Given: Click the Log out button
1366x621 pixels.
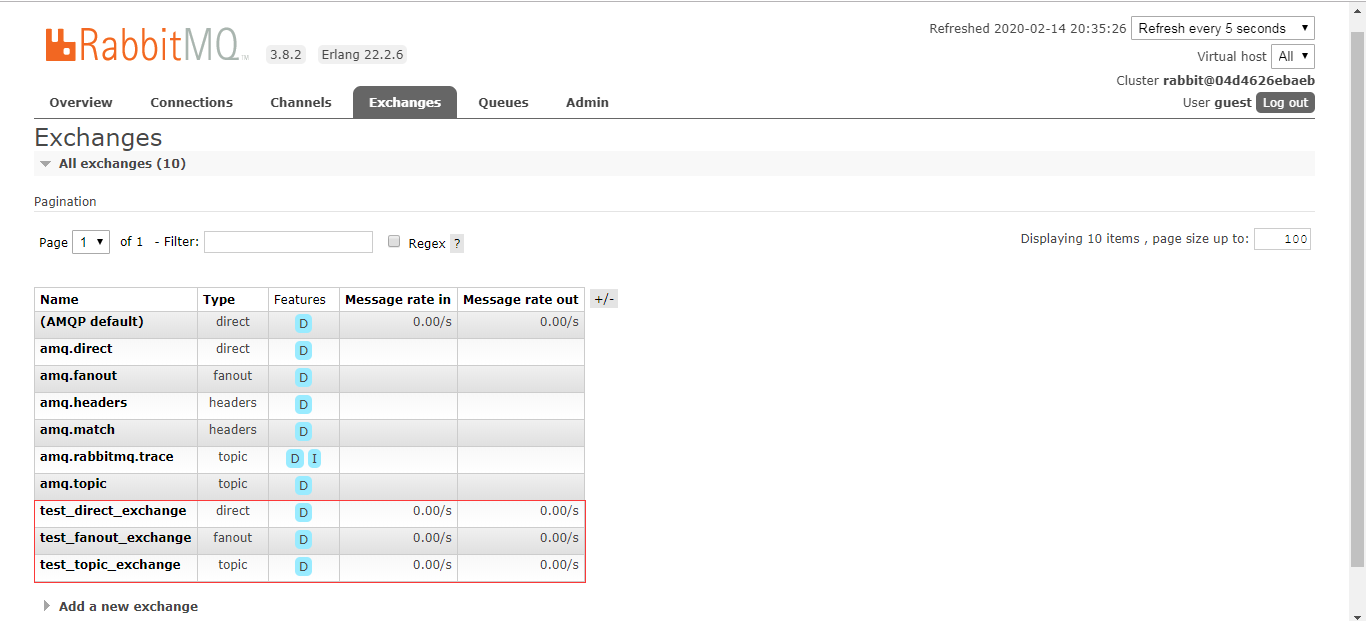Looking at the screenshot, I should pyautogui.click(x=1285, y=103).
